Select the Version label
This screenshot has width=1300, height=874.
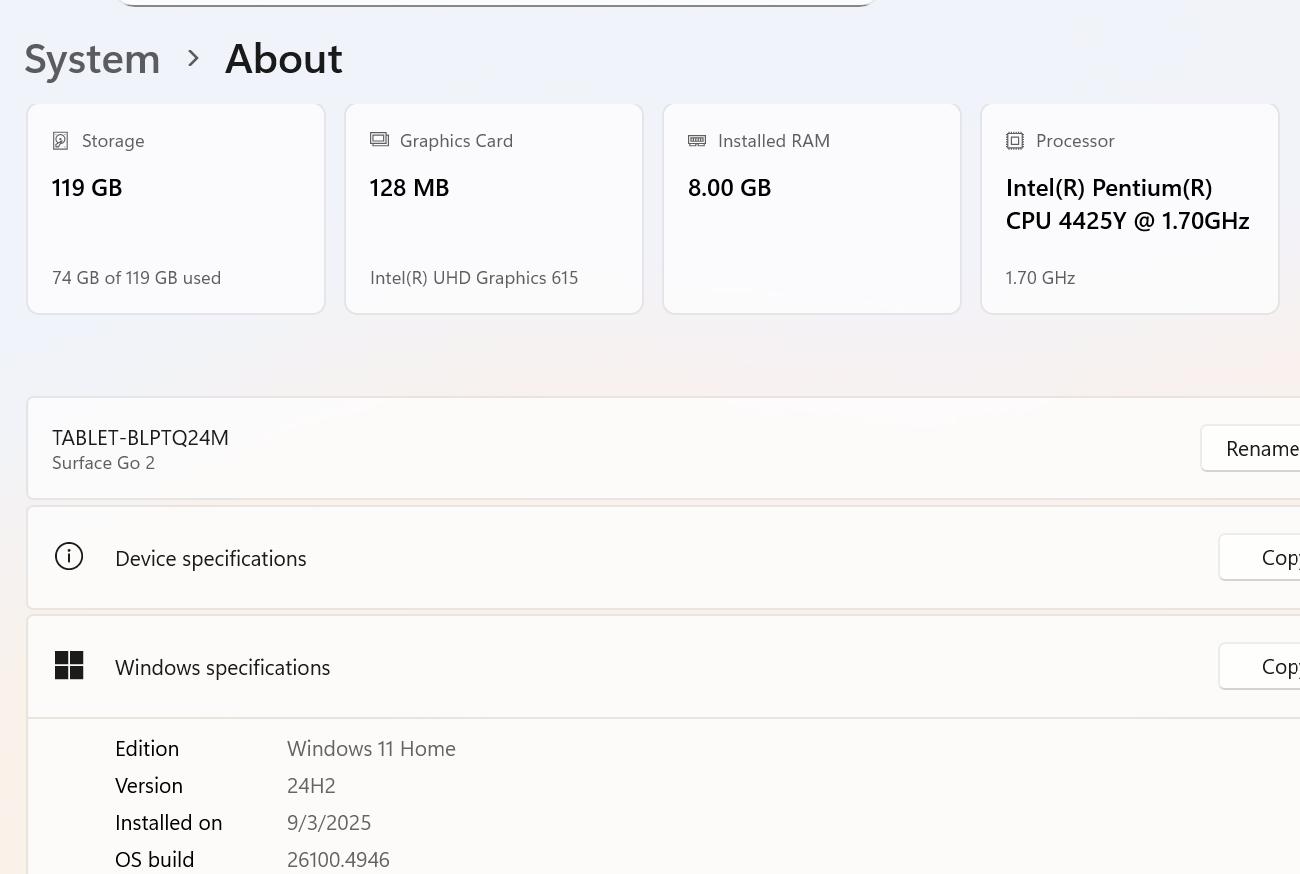pos(149,786)
